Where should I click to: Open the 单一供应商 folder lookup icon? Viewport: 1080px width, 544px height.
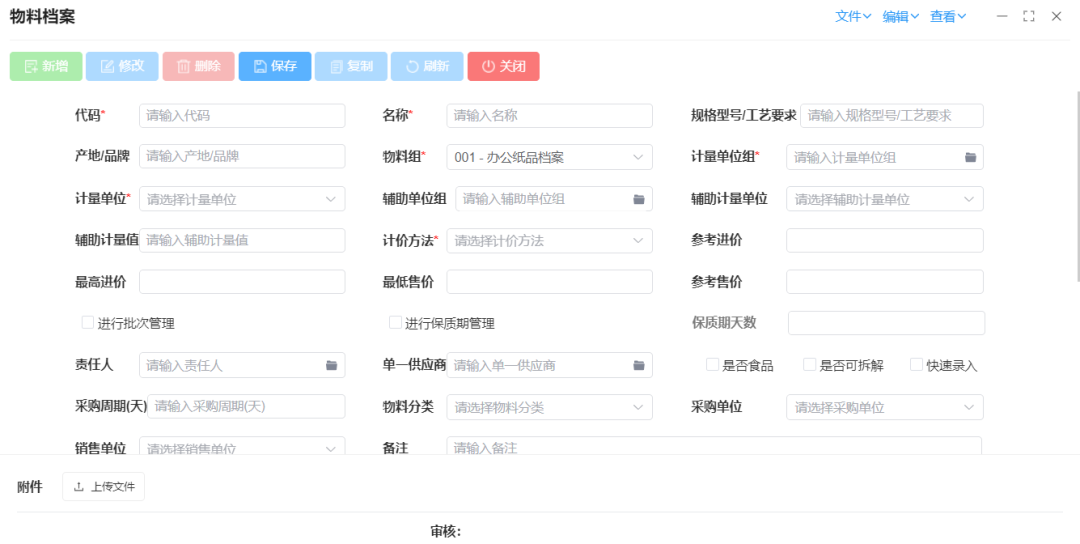click(x=639, y=365)
